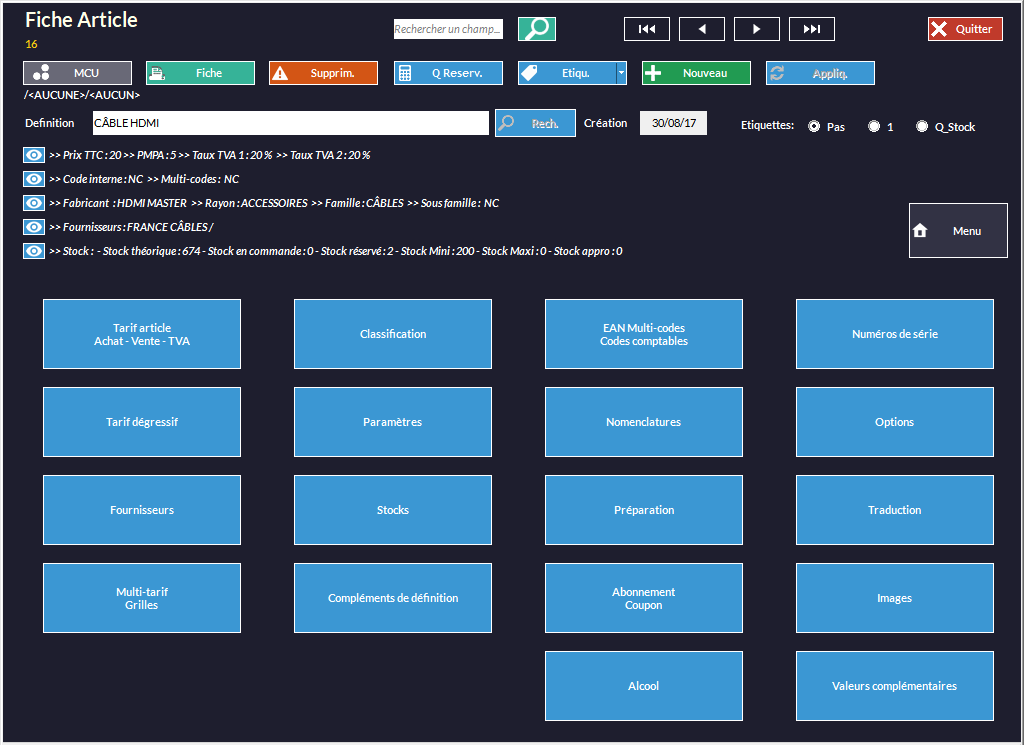The width and height of the screenshot is (1024, 745).
Task: Click the Definition field containing CÂBLE HDMI
Action: tap(290, 123)
